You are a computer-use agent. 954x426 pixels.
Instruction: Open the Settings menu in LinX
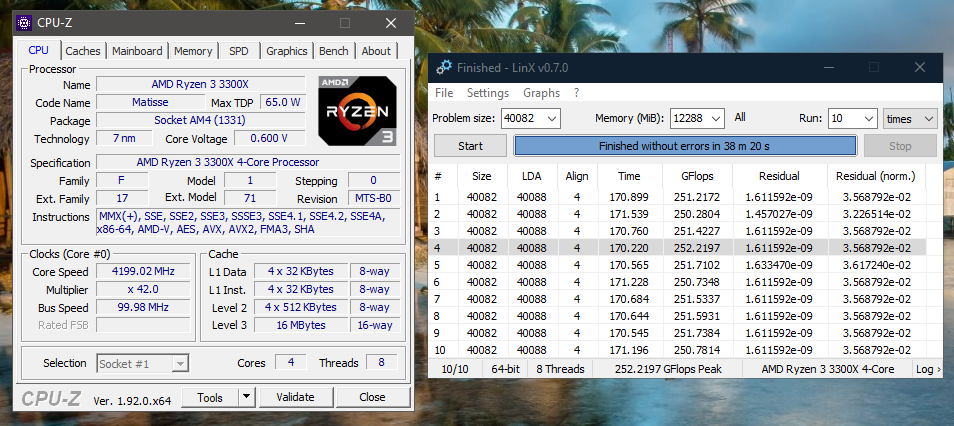[487, 93]
